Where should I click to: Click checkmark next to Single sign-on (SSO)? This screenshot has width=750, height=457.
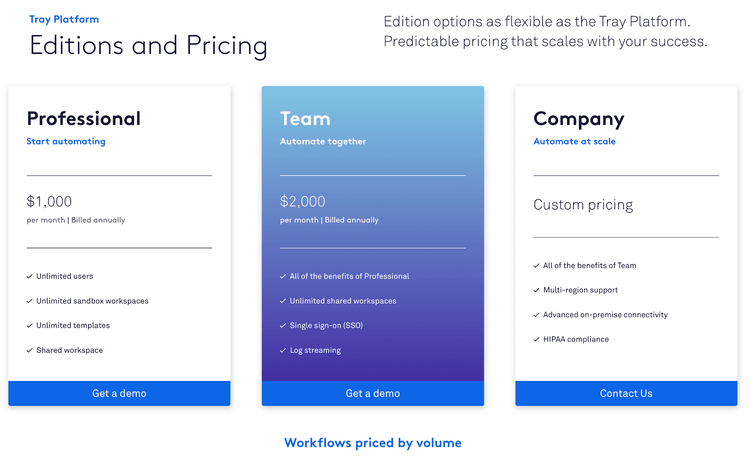click(283, 325)
